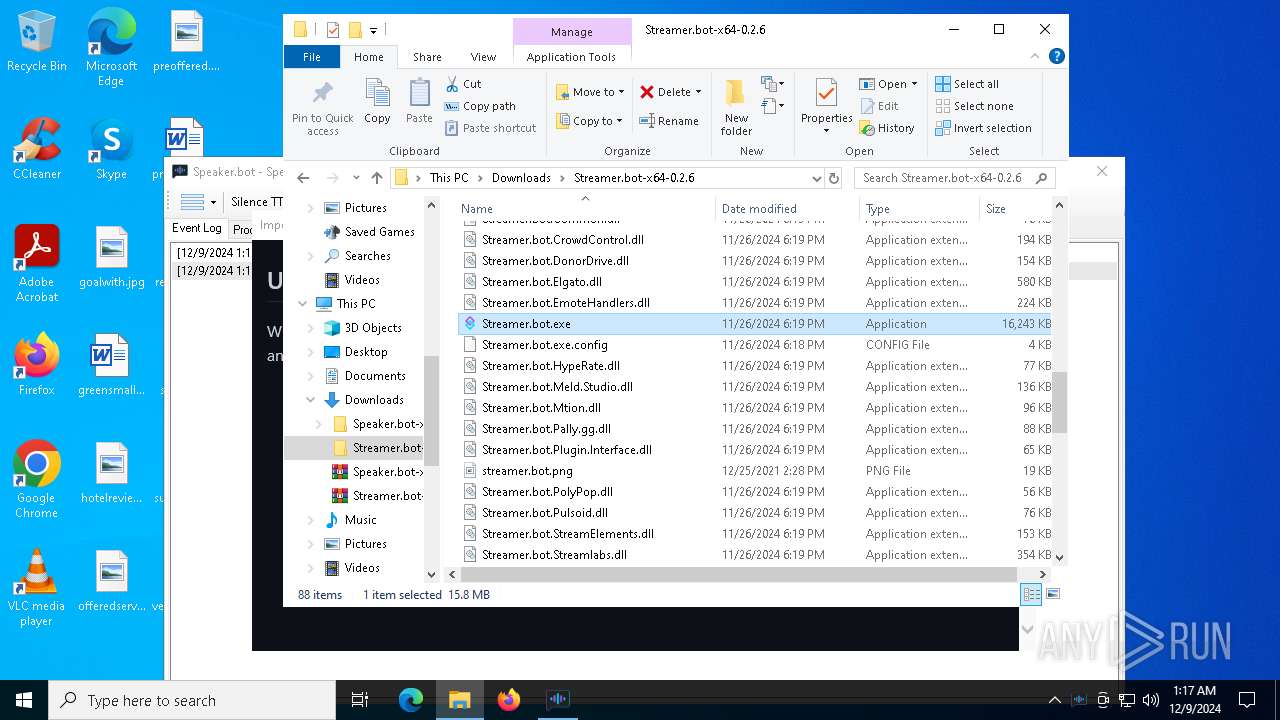Click Select none

tap(974, 106)
